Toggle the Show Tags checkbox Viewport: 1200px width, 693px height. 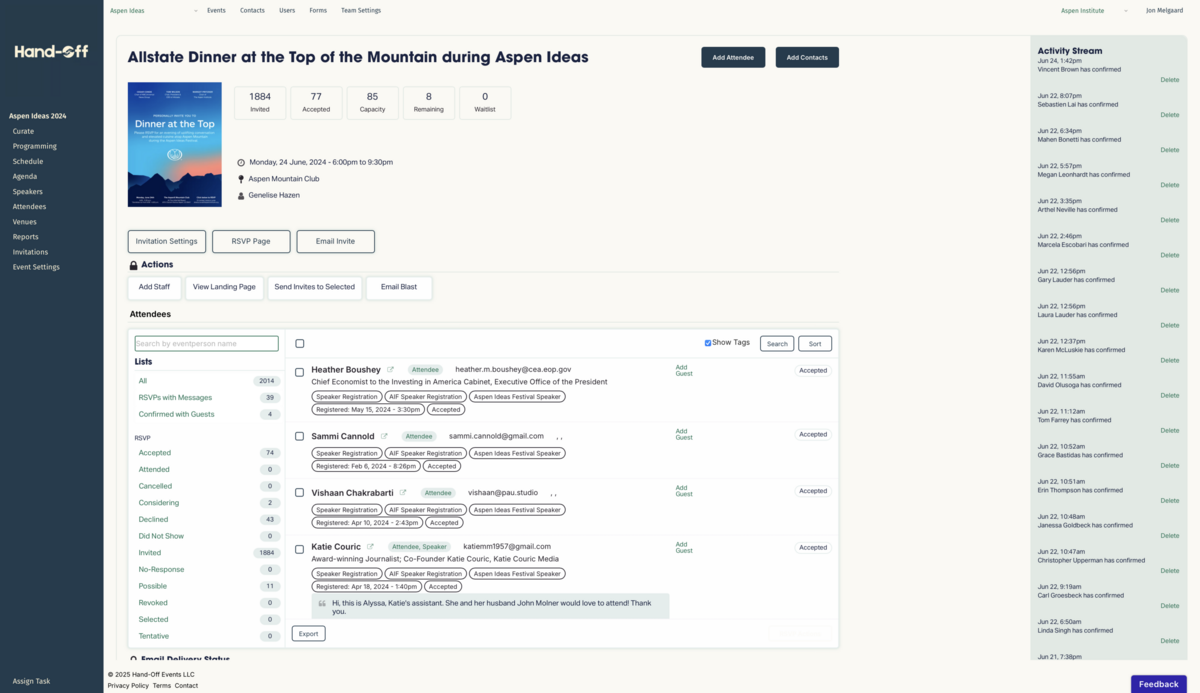(x=708, y=343)
